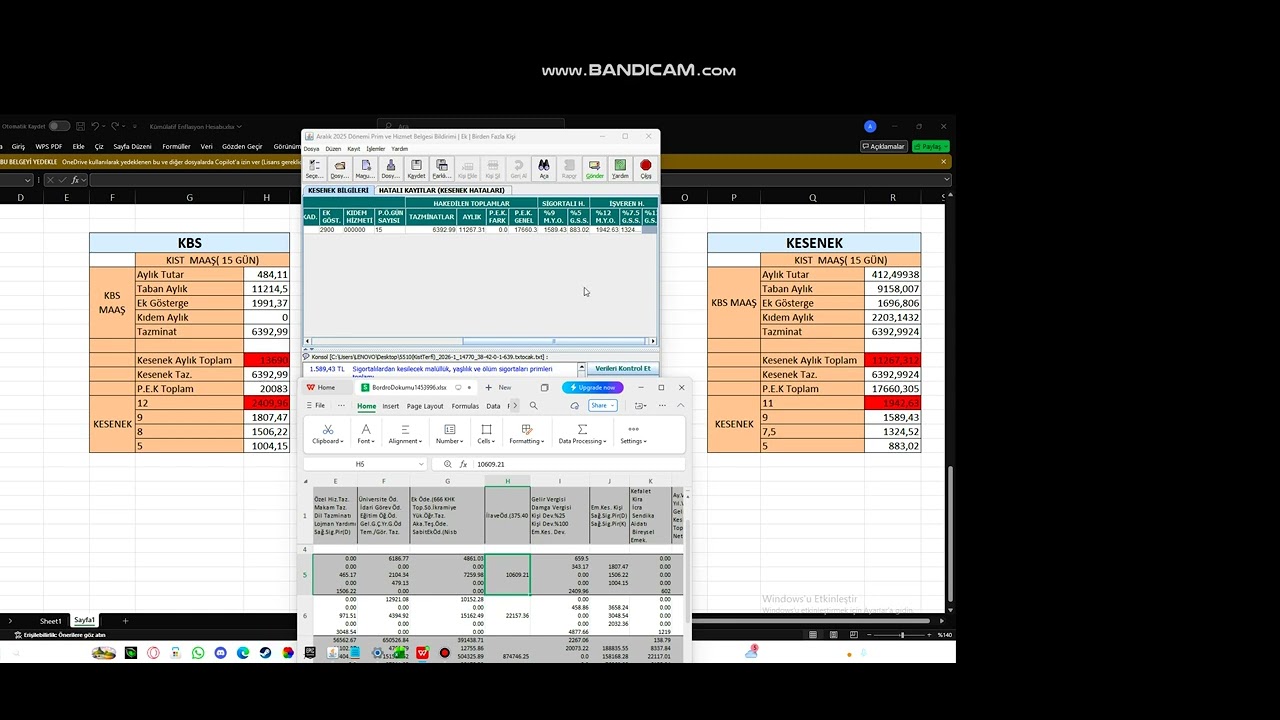
Task: Click the Geri Al undo icon
Action: (x=518, y=168)
